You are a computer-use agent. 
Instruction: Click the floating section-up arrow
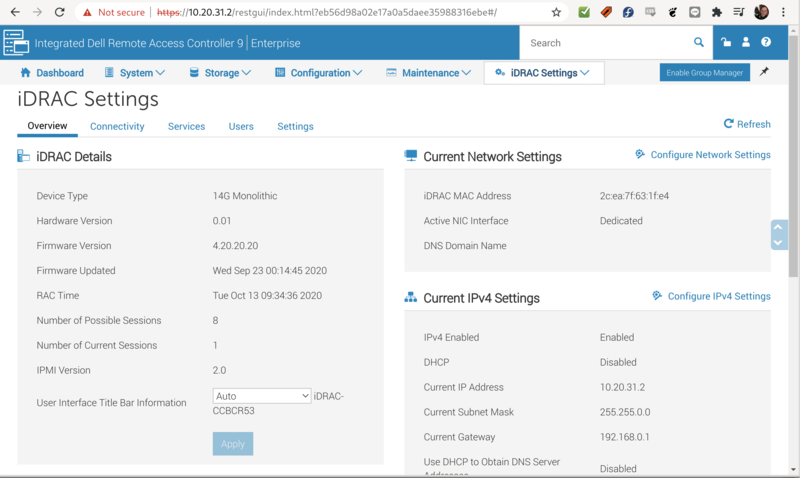point(778,227)
